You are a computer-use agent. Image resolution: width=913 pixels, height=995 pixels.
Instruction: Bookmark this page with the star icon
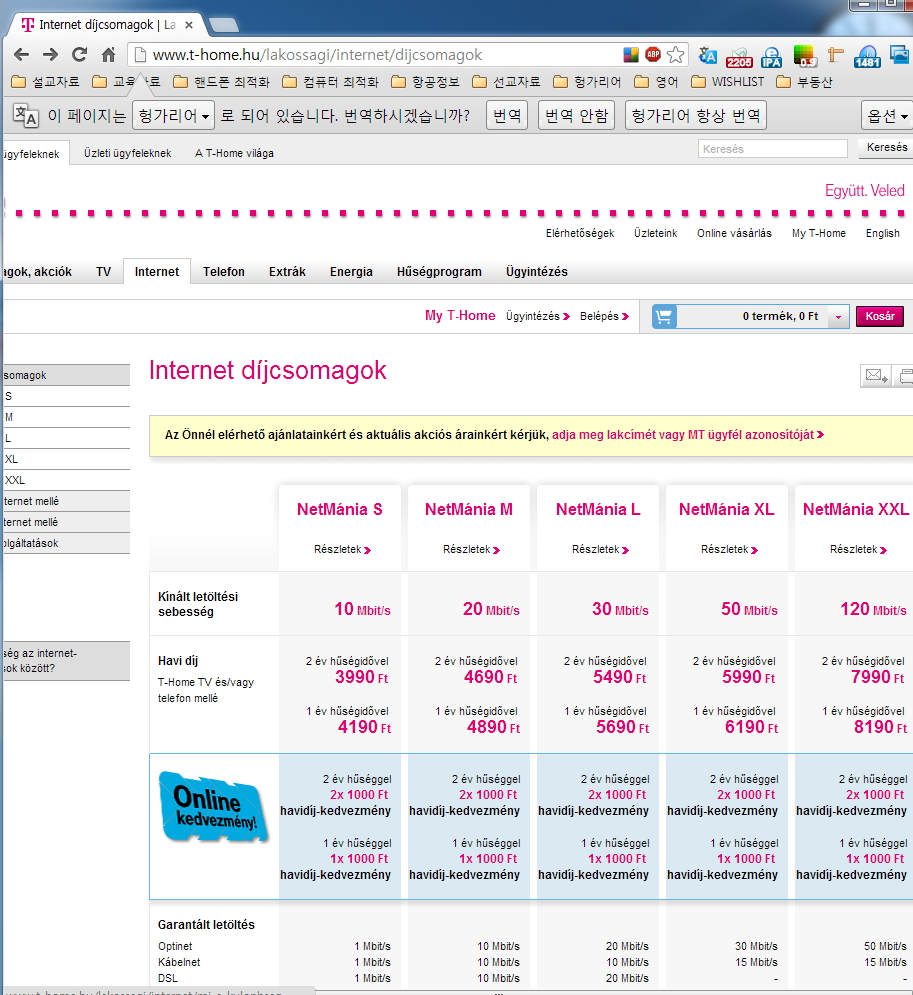click(x=676, y=55)
